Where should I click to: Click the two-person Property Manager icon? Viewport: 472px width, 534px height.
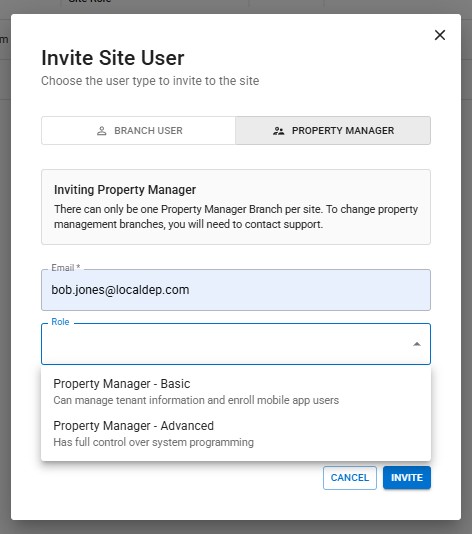279,131
